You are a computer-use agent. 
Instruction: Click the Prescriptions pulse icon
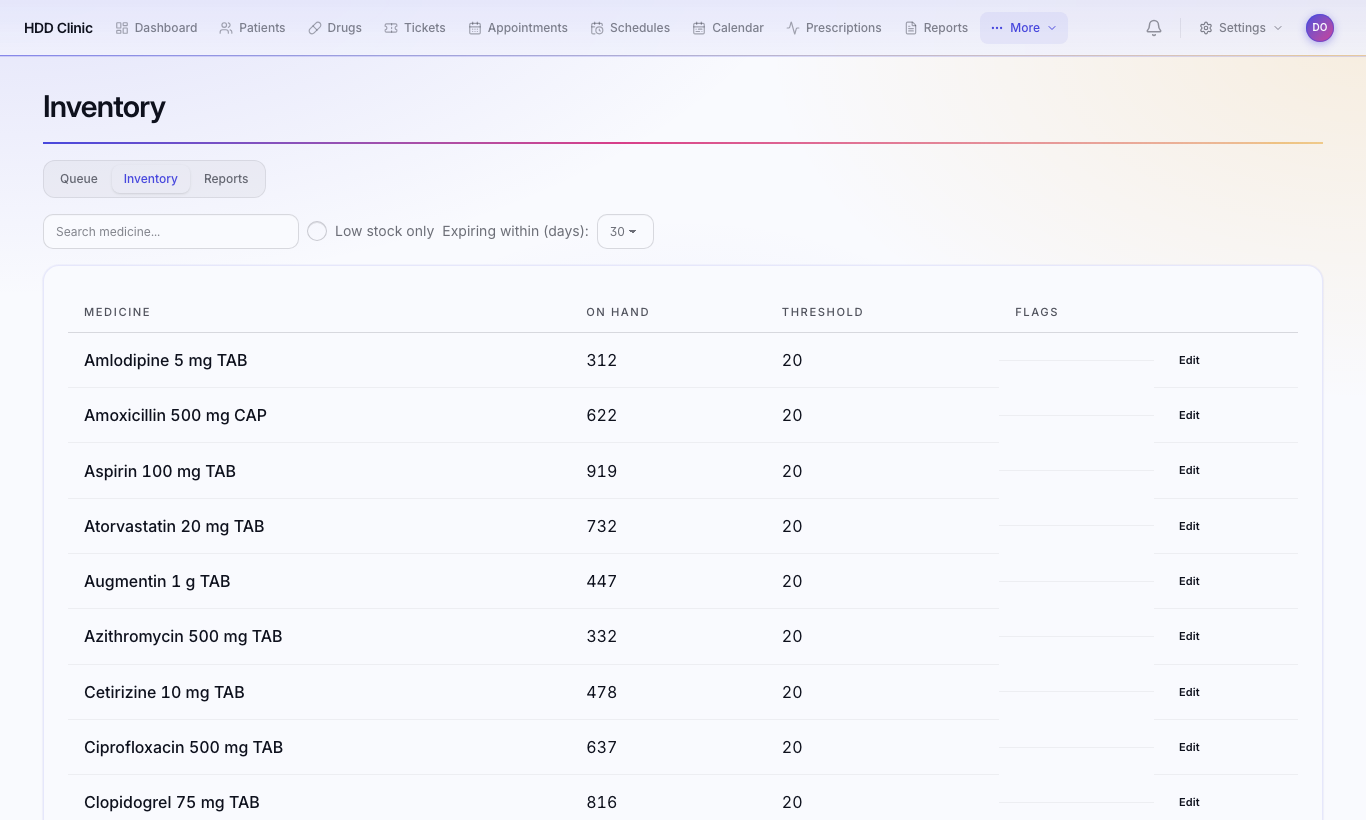coord(793,28)
